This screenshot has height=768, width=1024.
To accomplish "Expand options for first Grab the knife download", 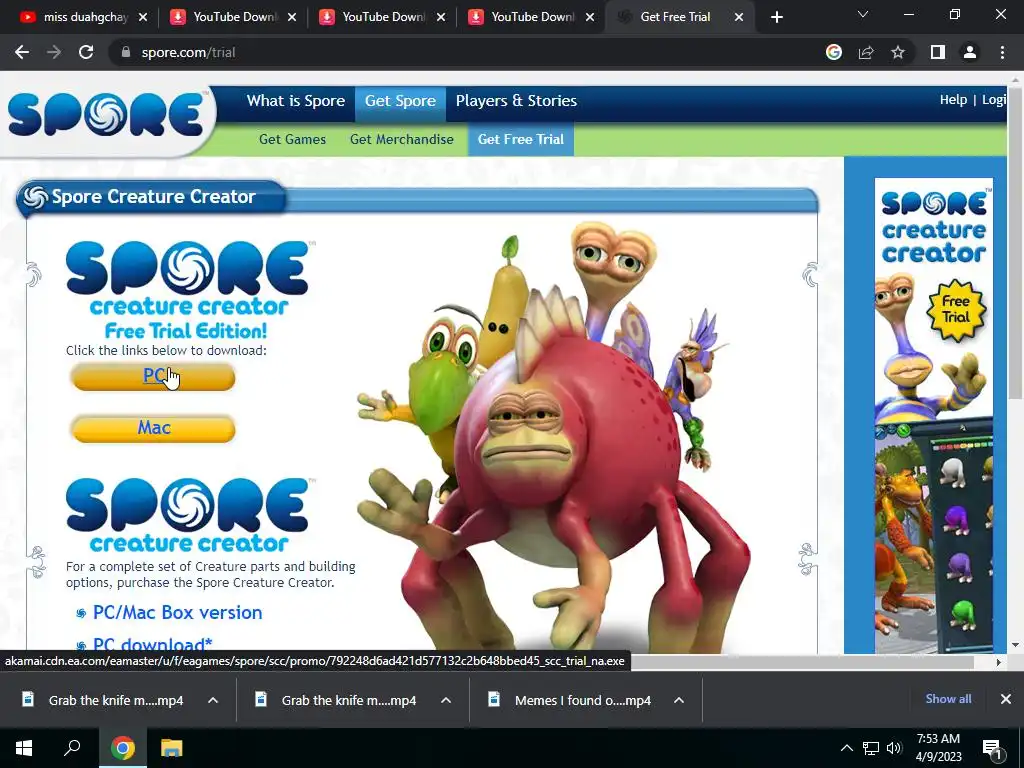I will pyautogui.click(x=213, y=700).
